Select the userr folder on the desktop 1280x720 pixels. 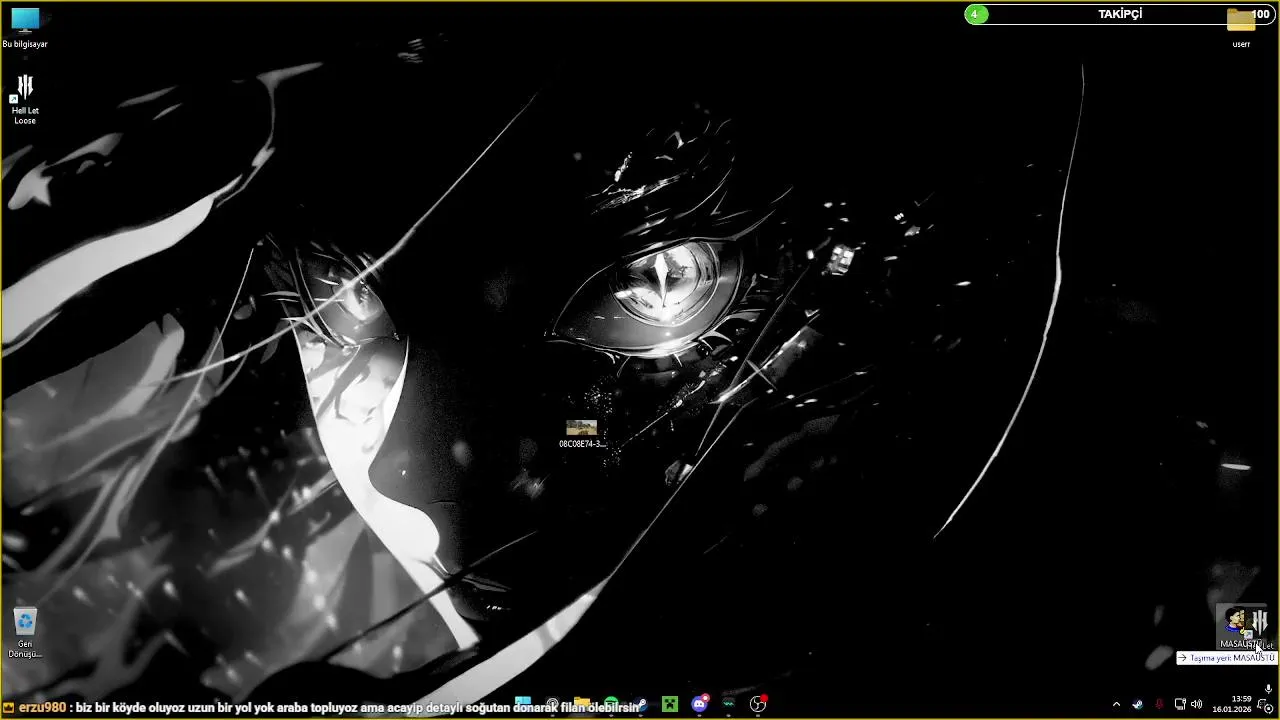pyautogui.click(x=1241, y=26)
